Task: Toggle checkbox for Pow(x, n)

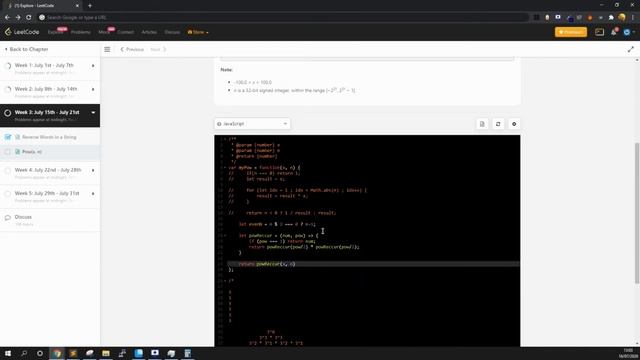Action: coord(8,152)
